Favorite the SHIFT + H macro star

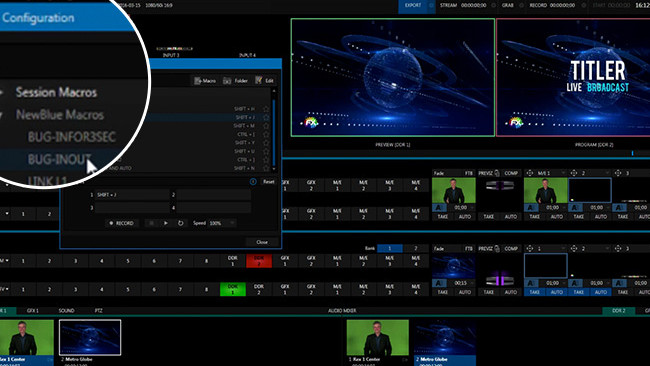click(266, 109)
